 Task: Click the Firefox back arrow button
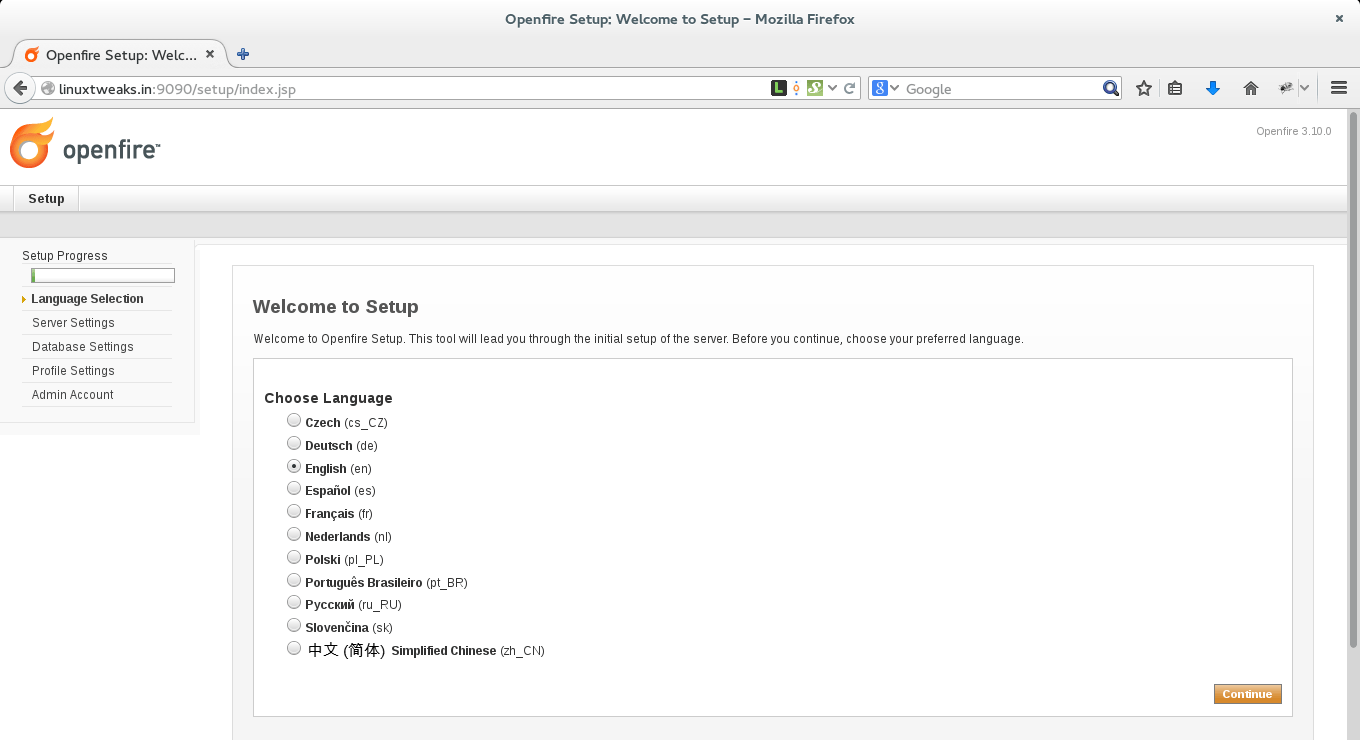click(20, 88)
